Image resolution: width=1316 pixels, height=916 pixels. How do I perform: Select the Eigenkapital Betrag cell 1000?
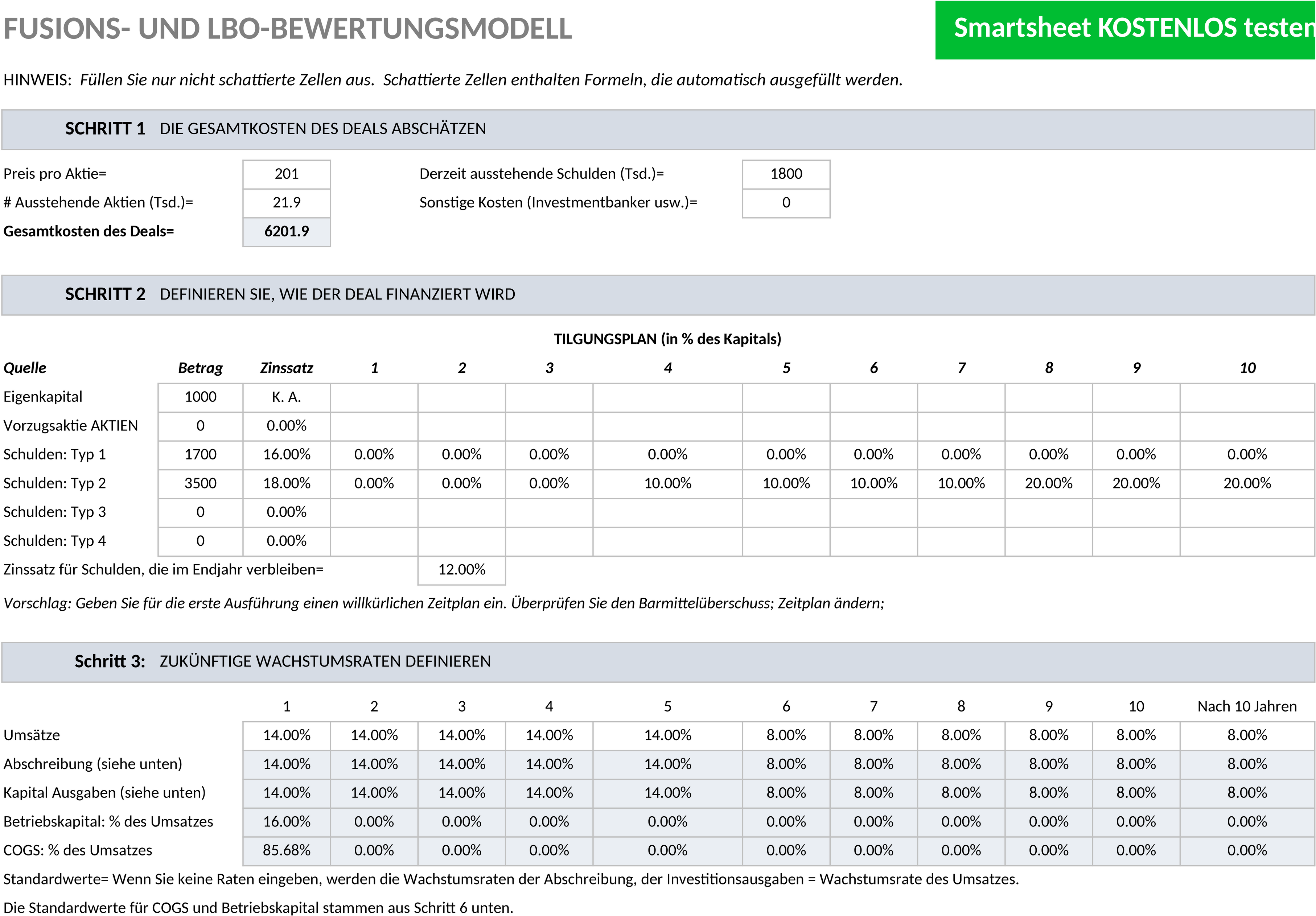[201, 397]
